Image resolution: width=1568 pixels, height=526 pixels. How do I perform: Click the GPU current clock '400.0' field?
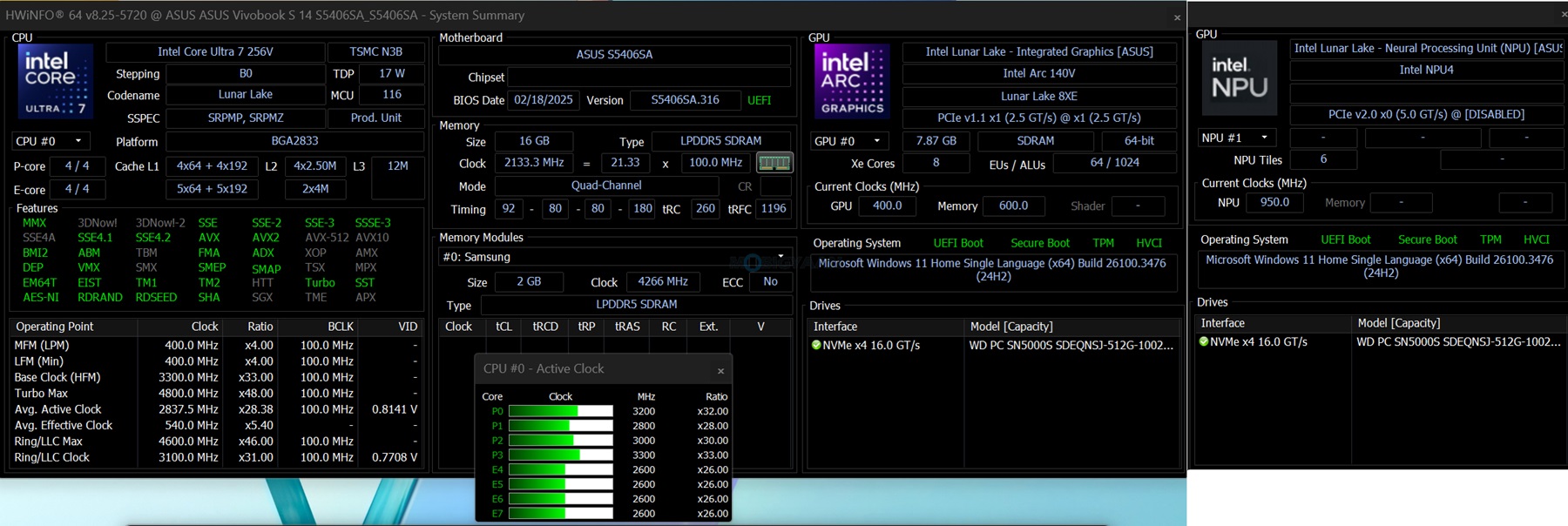coord(888,206)
